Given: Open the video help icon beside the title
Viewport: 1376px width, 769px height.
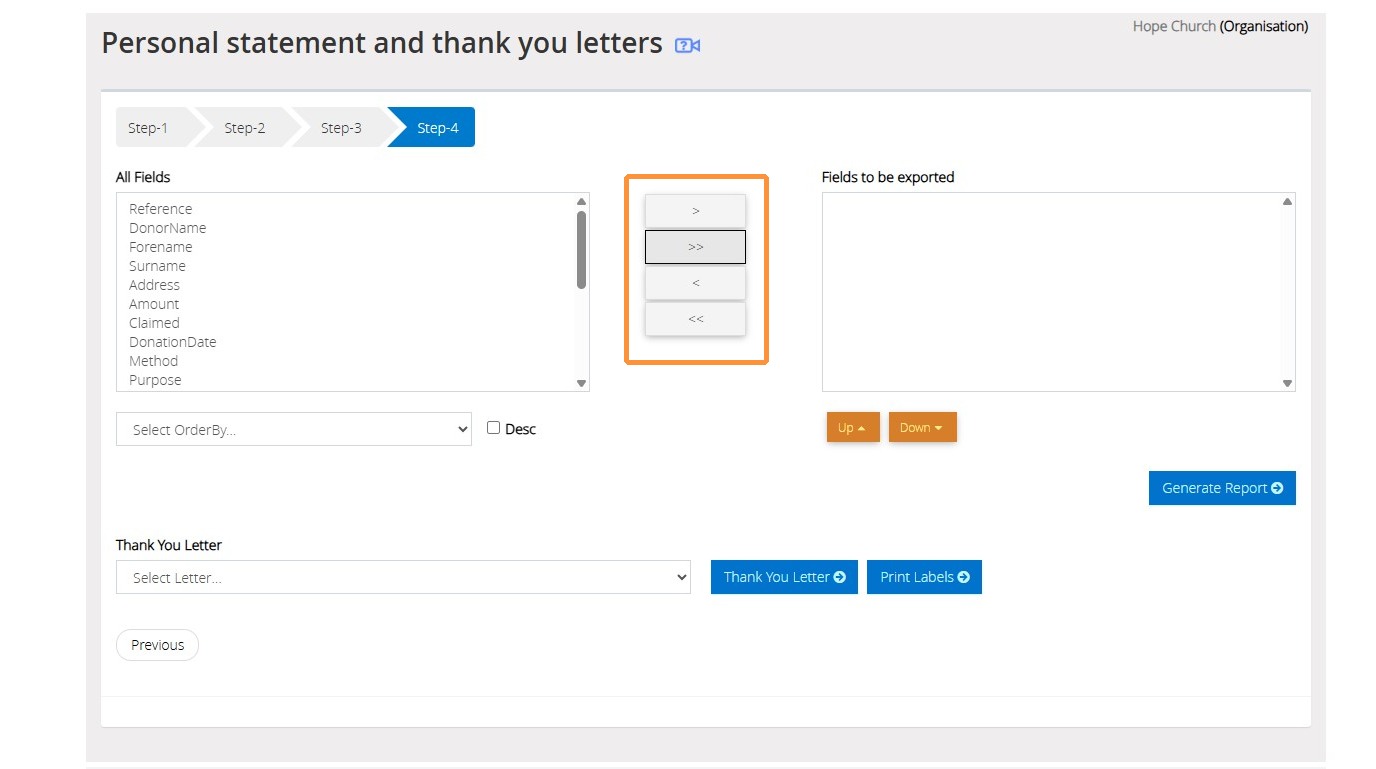Looking at the screenshot, I should click(x=687, y=45).
